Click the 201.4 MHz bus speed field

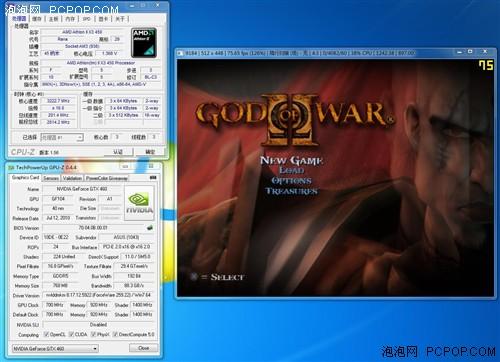58,115
